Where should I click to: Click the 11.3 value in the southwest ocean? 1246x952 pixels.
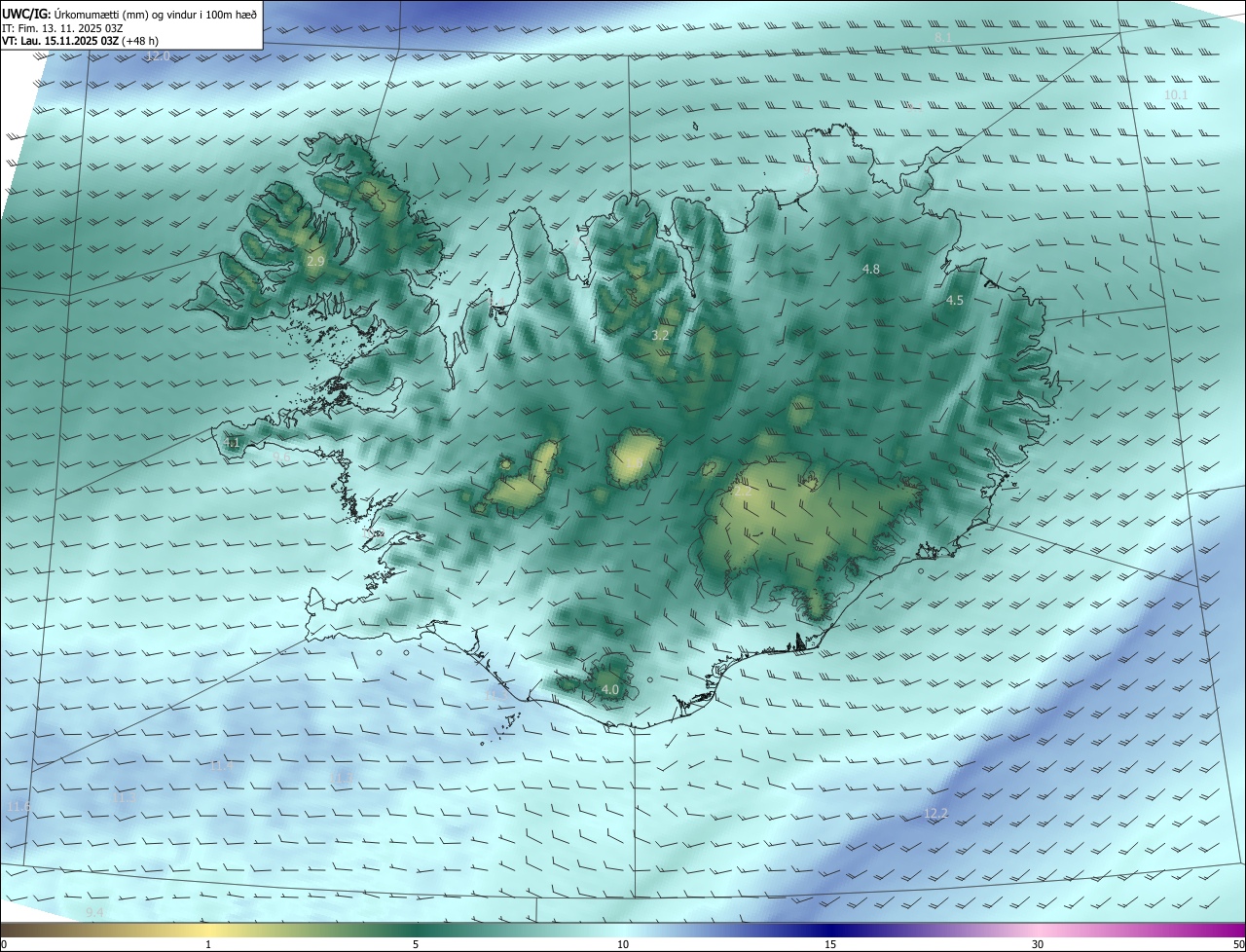pos(125,797)
